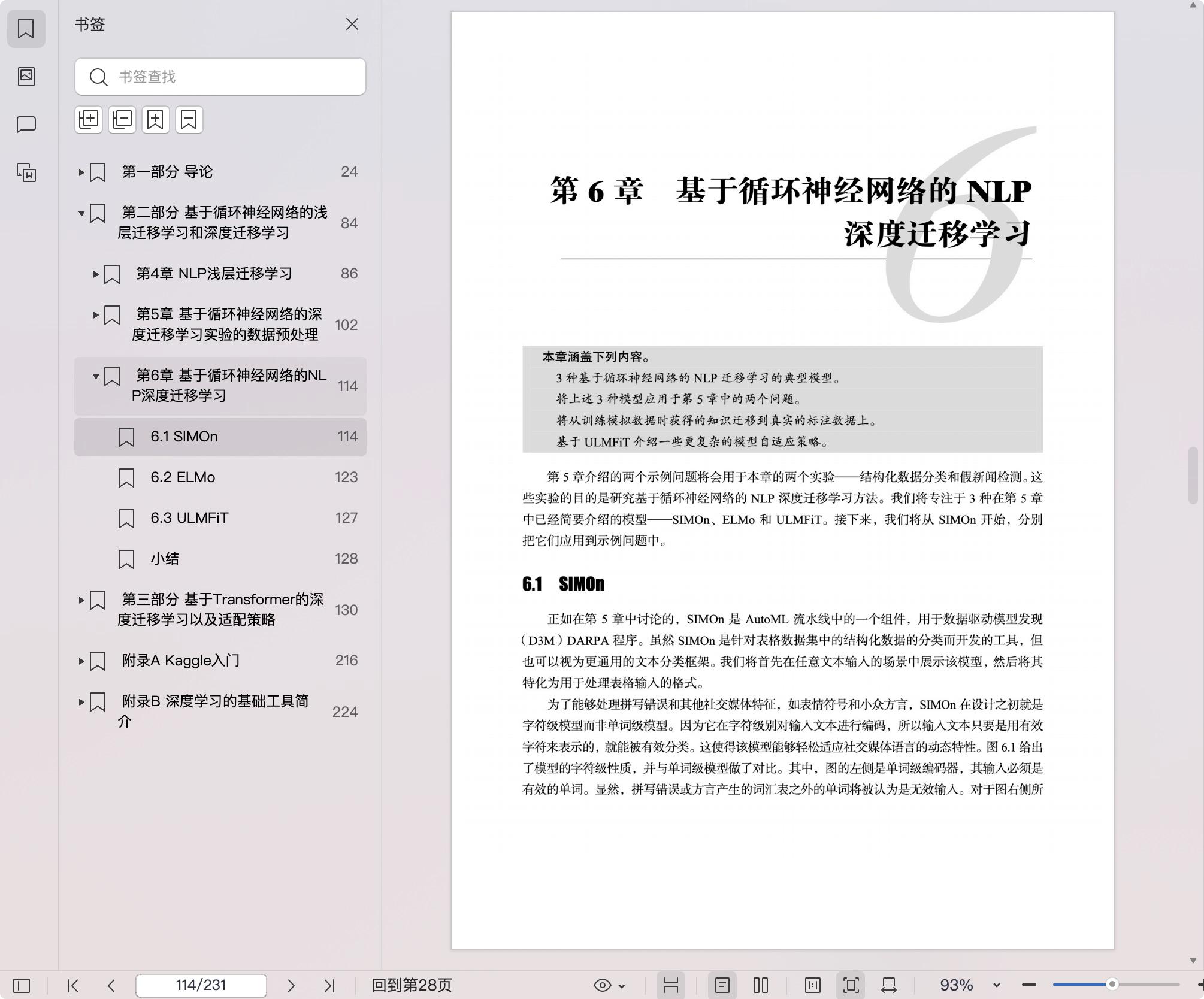Open 第4章 NLP浅层迁移学习 bookmark
Image resolution: width=1204 pixels, height=999 pixels.
[220, 274]
